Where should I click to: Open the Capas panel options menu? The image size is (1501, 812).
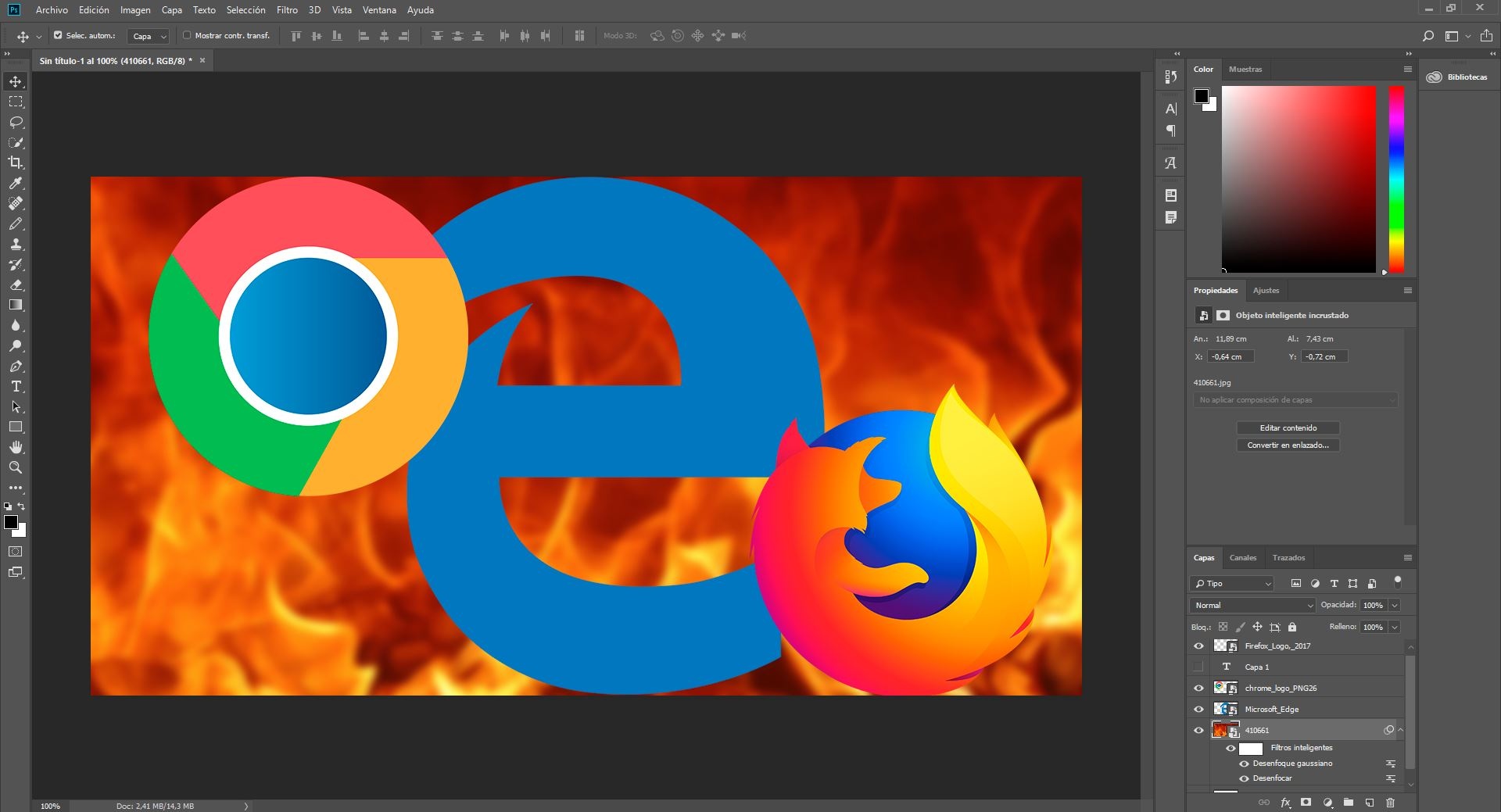coord(1408,557)
